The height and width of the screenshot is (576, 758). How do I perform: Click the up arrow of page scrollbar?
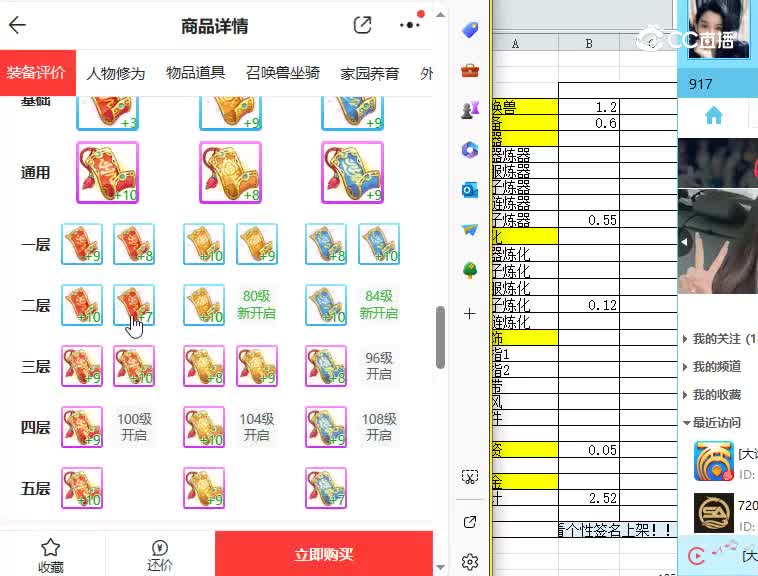(x=440, y=14)
